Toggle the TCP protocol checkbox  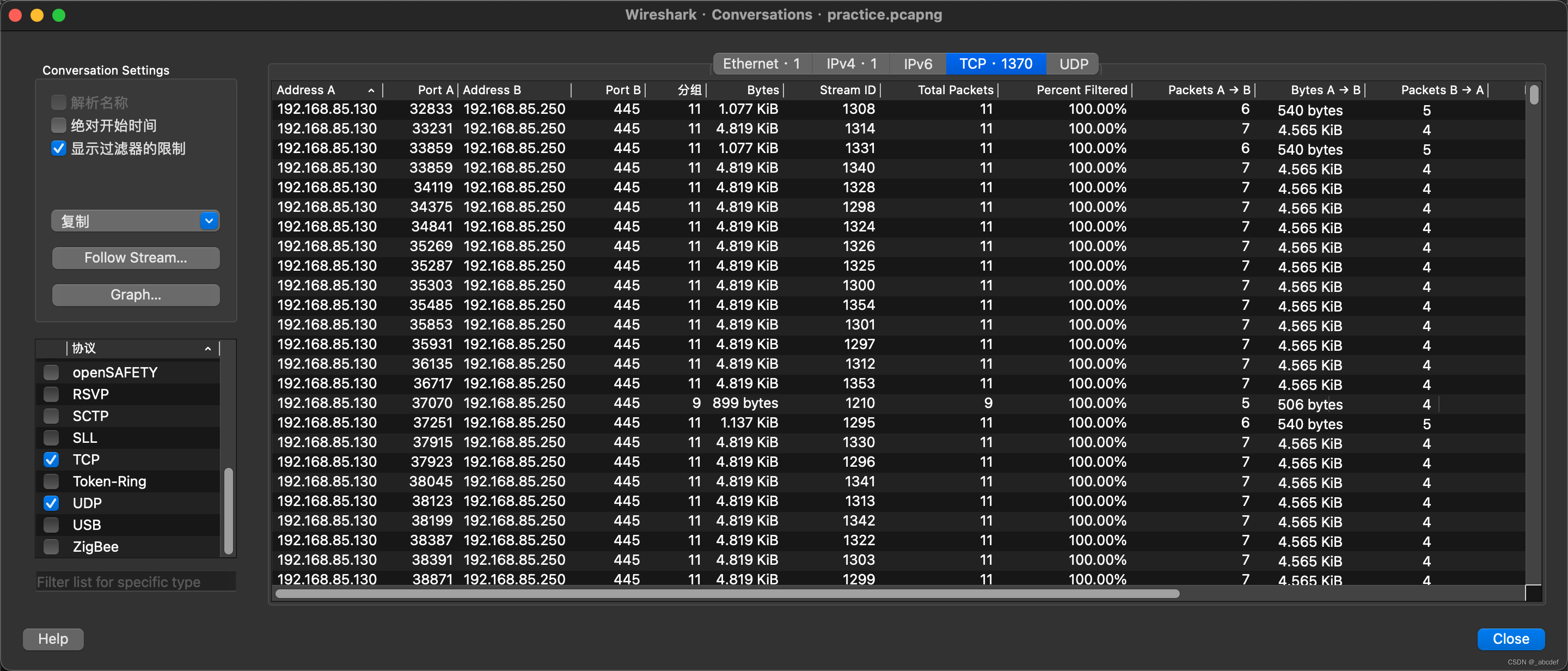[53, 459]
